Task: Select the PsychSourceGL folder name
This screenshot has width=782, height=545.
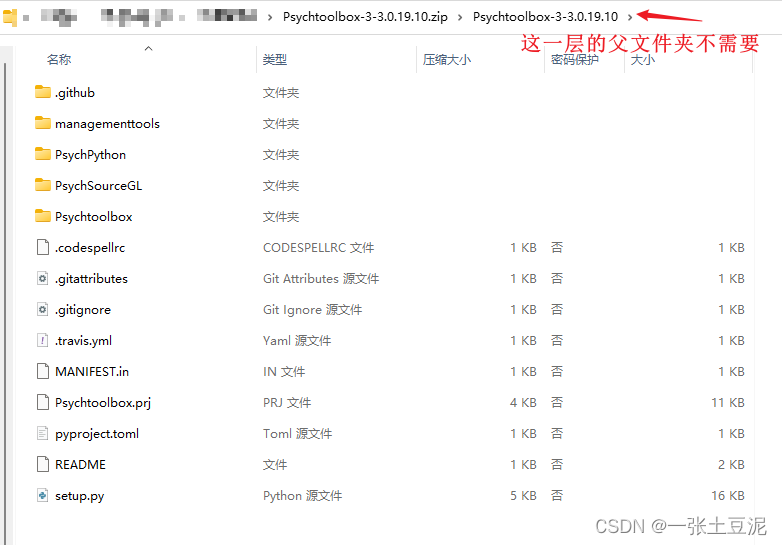Action: [x=98, y=185]
